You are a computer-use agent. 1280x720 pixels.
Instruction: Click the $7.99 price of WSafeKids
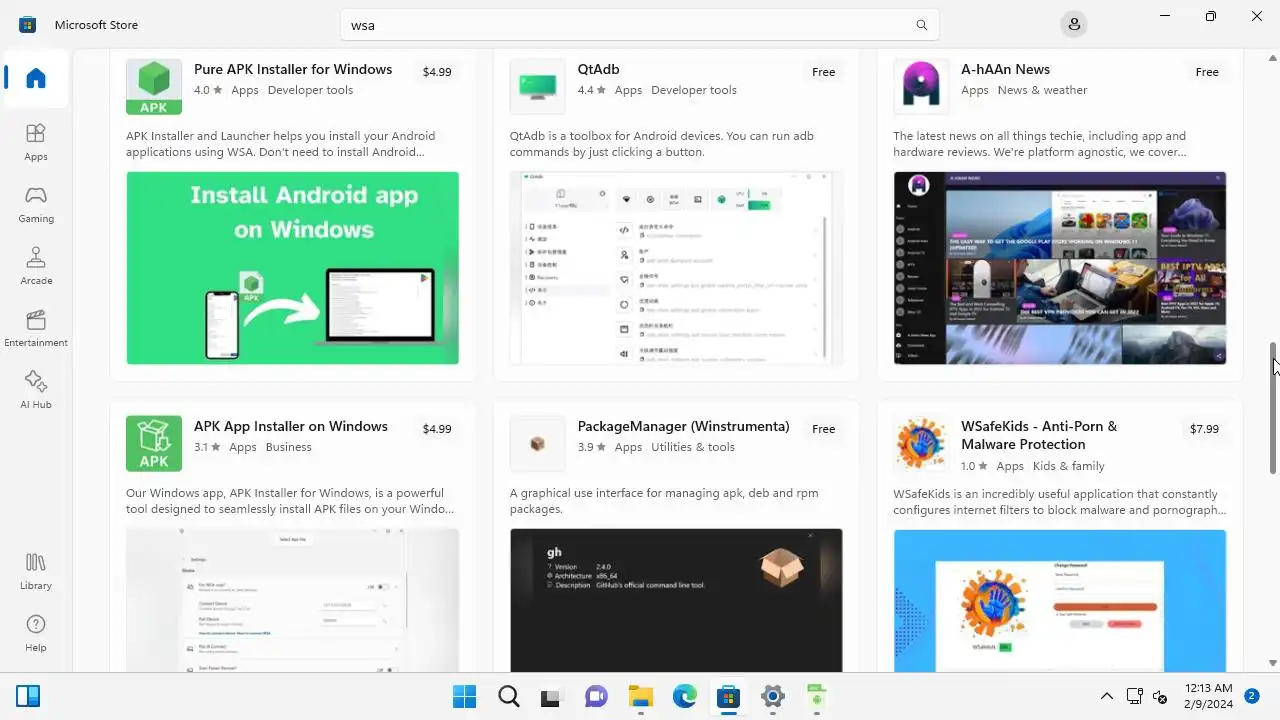pyautogui.click(x=1204, y=429)
